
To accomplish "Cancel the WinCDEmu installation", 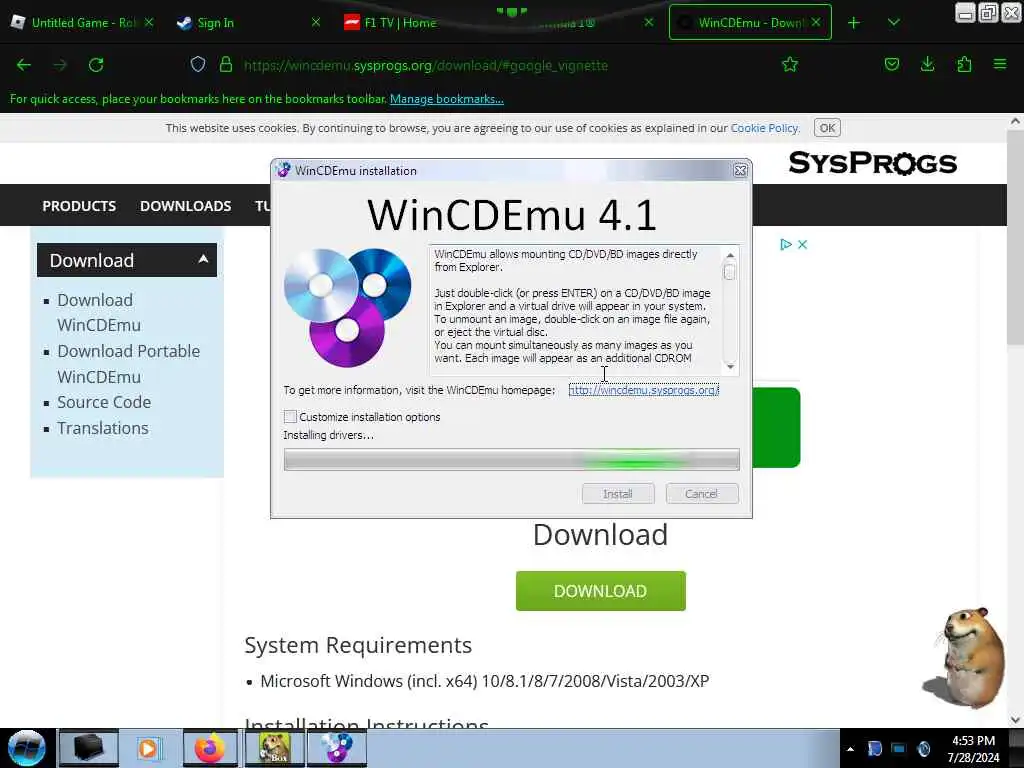I will 701,494.
